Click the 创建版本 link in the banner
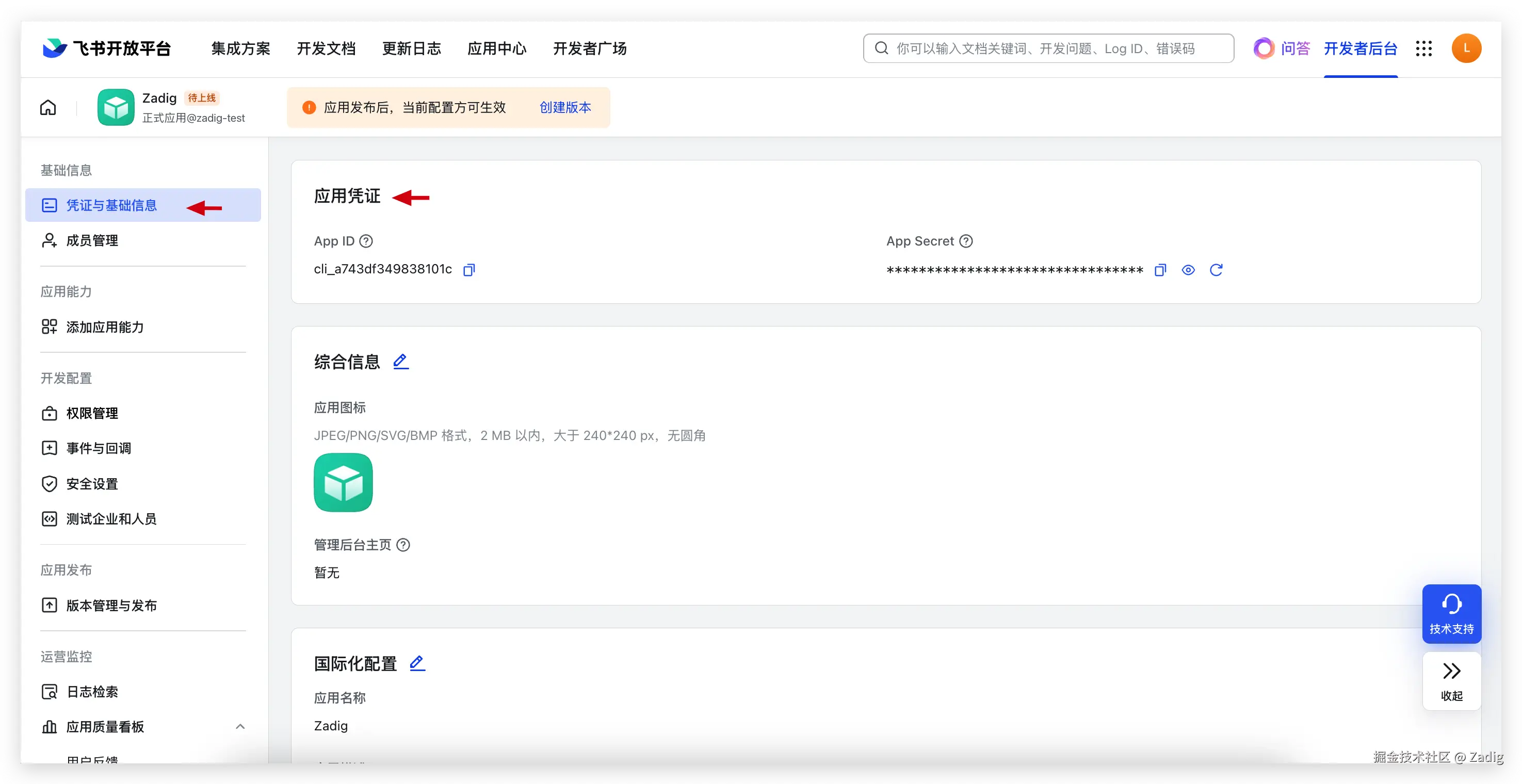The image size is (1522, 784). coord(564,107)
